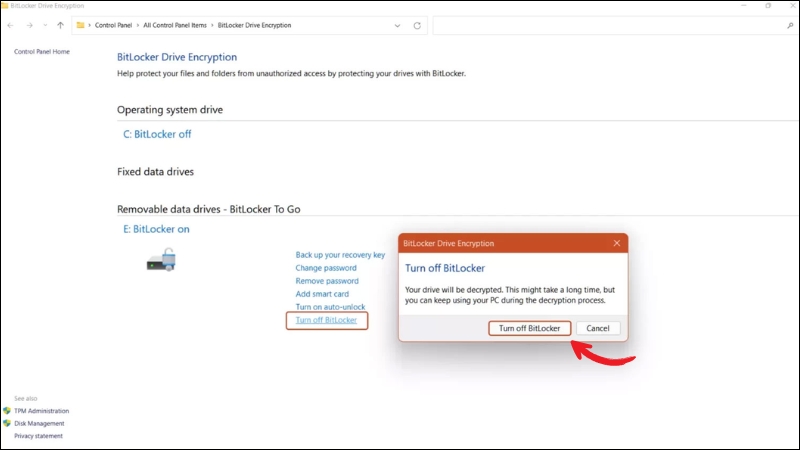800x450 pixels.
Task: Close the BitLocker Drive Encryption dialog
Action: (617, 243)
